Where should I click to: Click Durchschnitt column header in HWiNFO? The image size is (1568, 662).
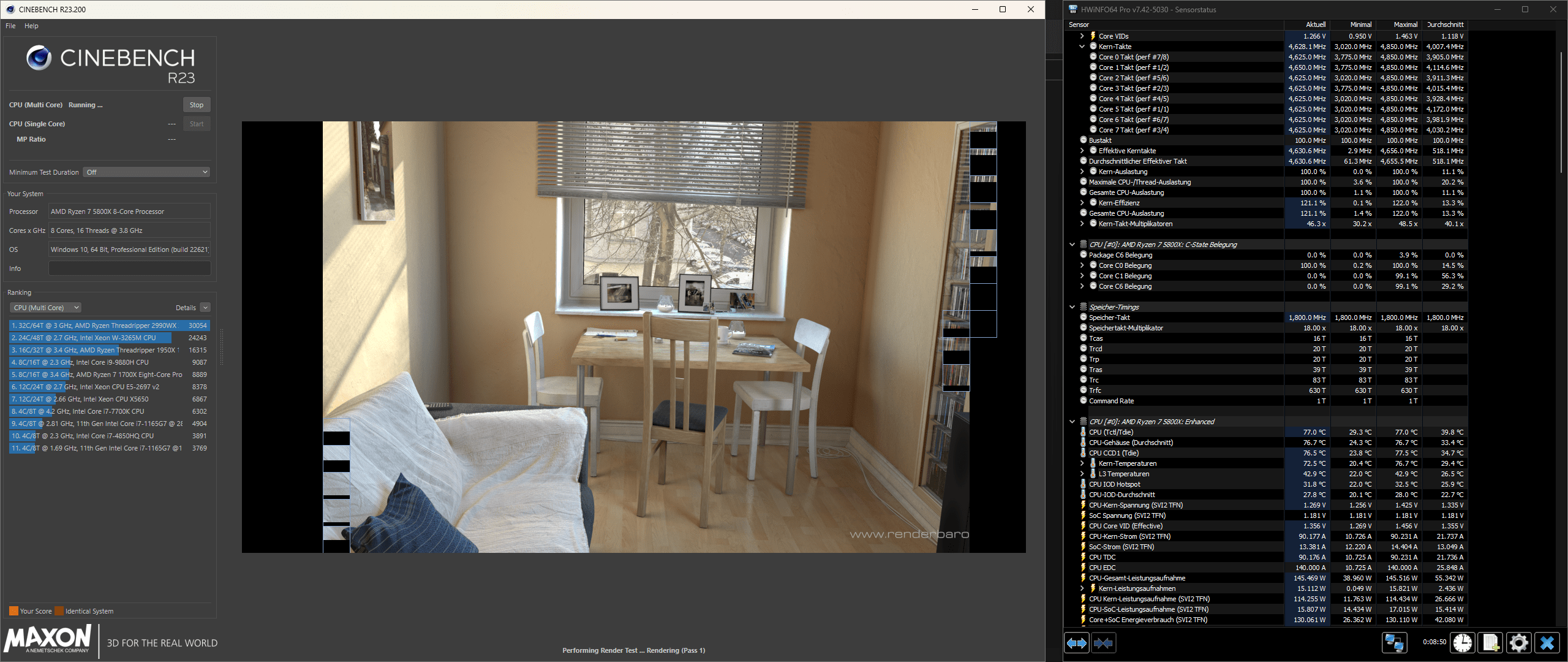point(1445,25)
